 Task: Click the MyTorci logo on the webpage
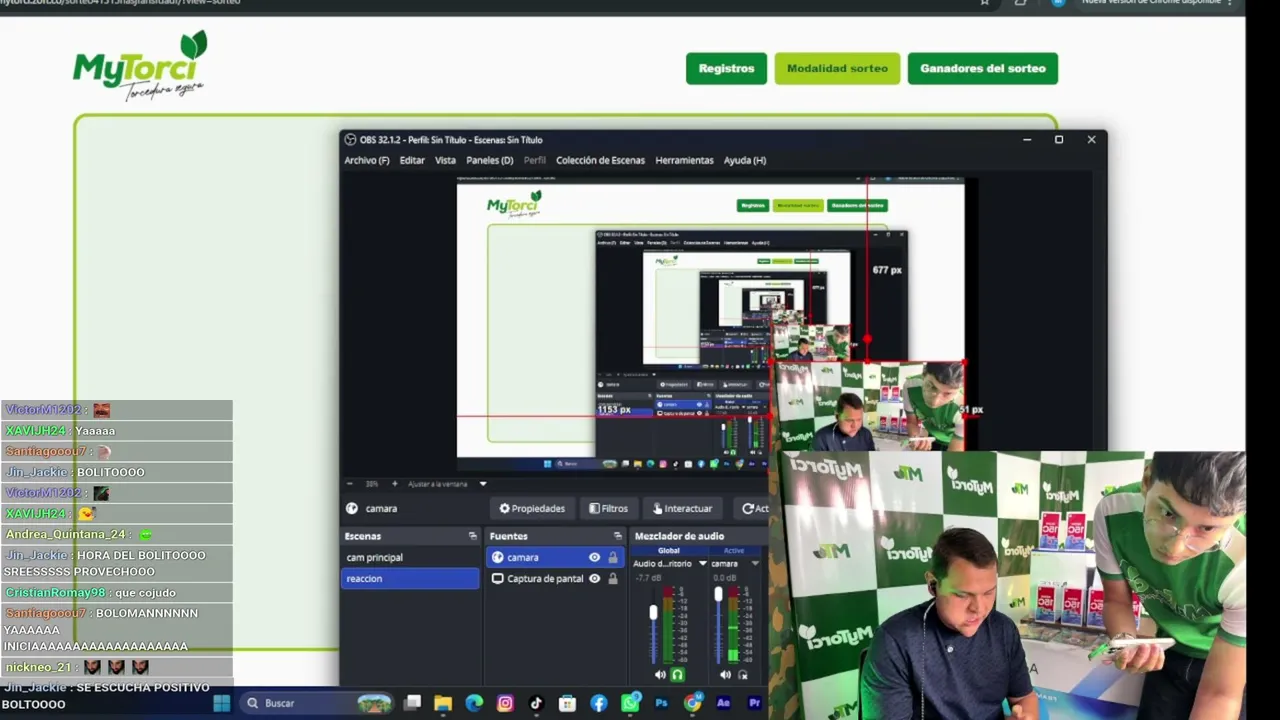[140, 66]
